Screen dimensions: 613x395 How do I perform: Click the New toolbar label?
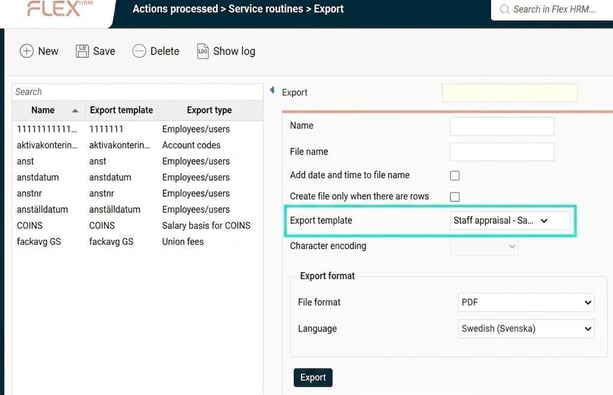tap(48, 51)
